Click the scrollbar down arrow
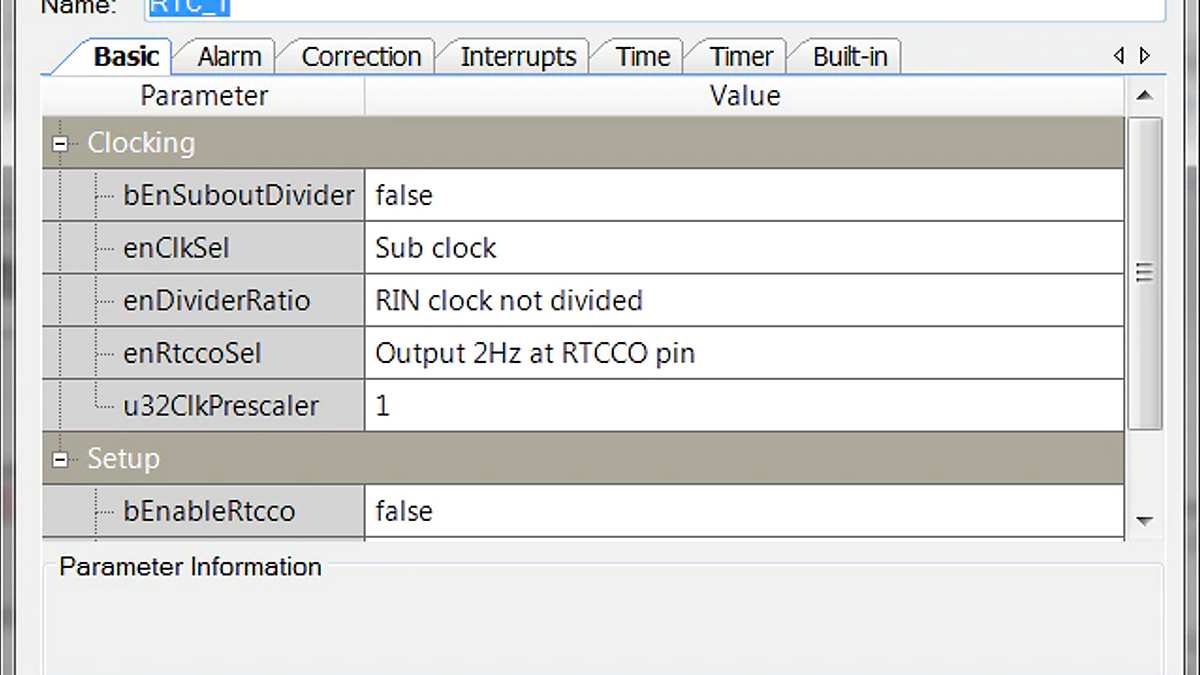This screenshot has height=675, width=1200. [1143, 521]
